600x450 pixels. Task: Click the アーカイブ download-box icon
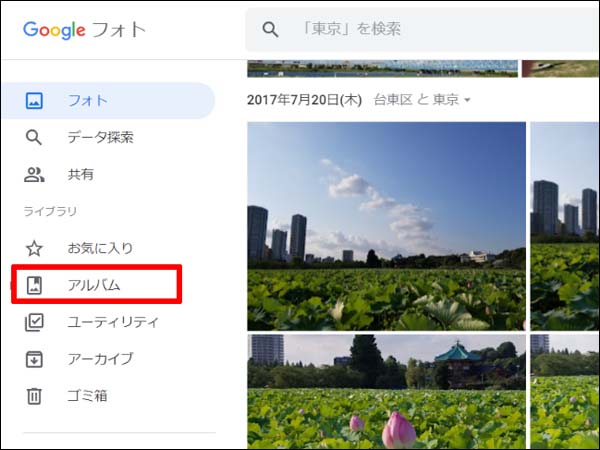34,359
